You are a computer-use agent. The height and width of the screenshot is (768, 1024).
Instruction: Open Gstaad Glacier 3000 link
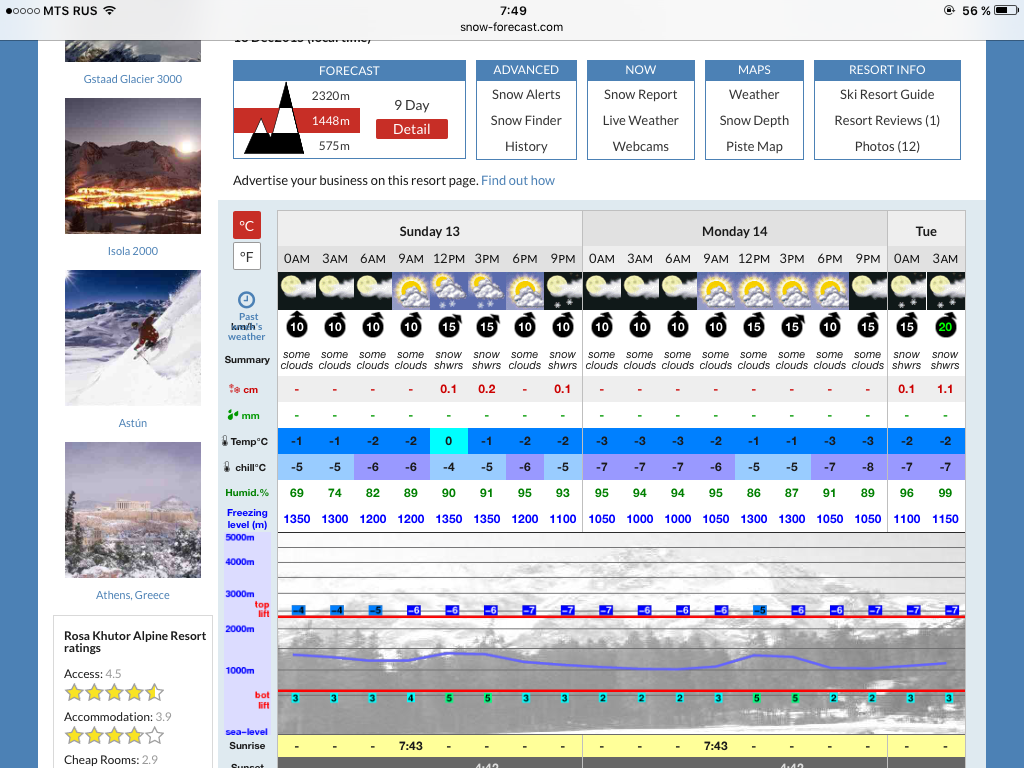coord(133,79)
